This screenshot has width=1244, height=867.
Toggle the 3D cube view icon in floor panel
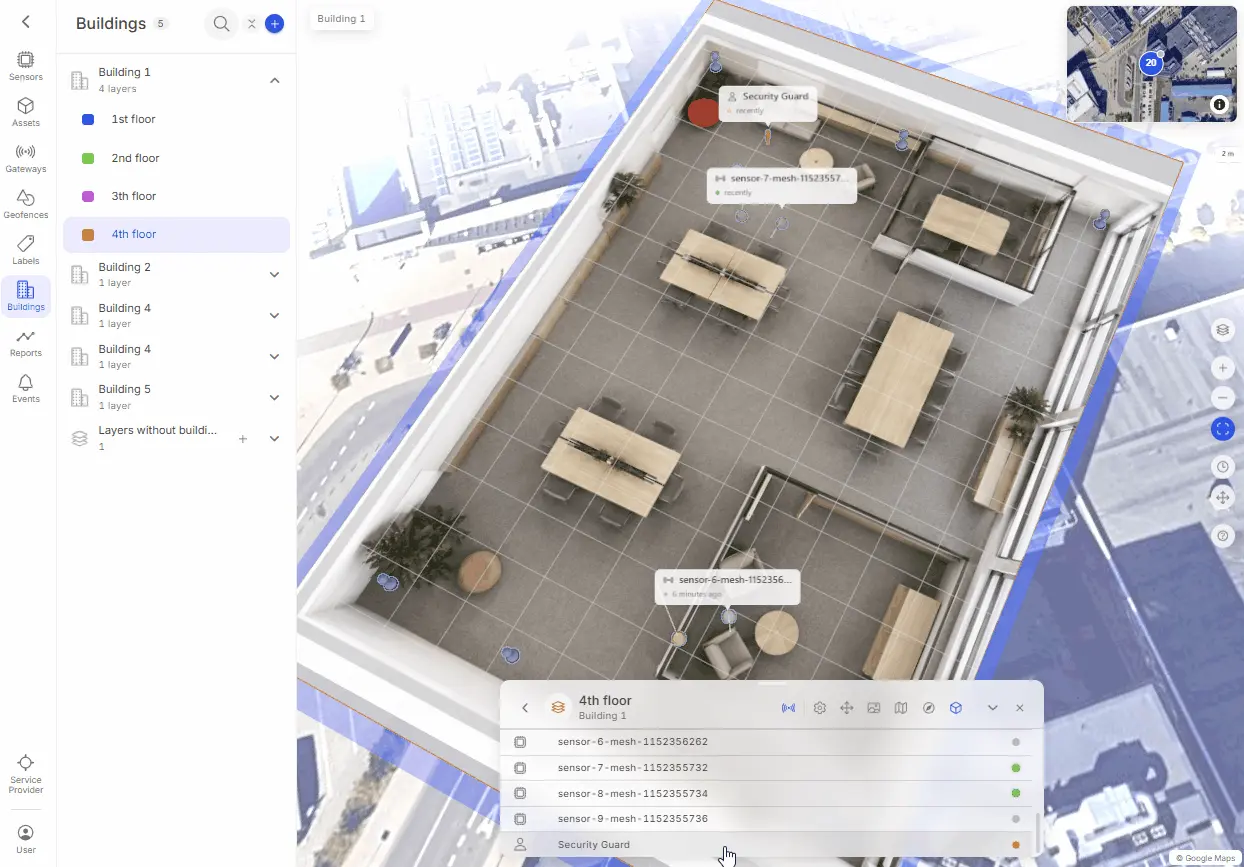[956, 708]
